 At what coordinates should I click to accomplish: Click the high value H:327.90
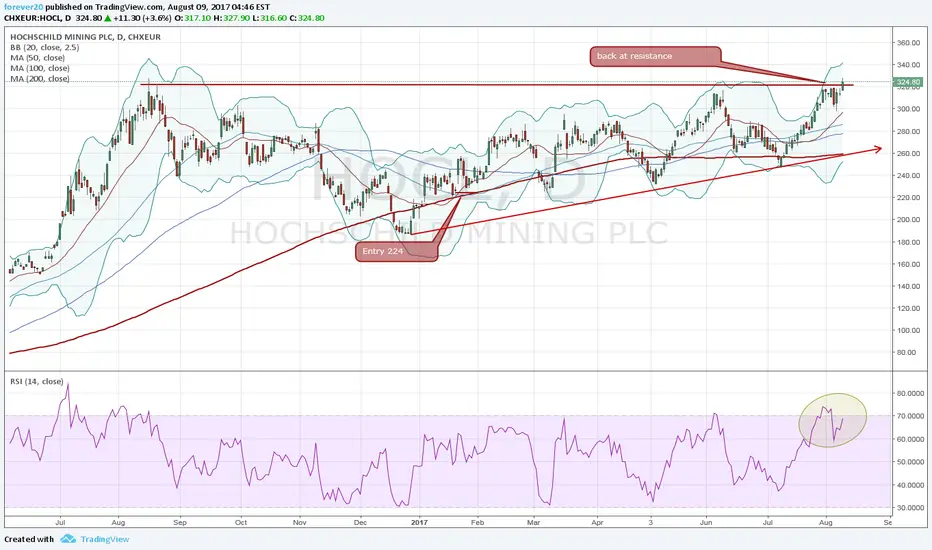tap(232, 18)
